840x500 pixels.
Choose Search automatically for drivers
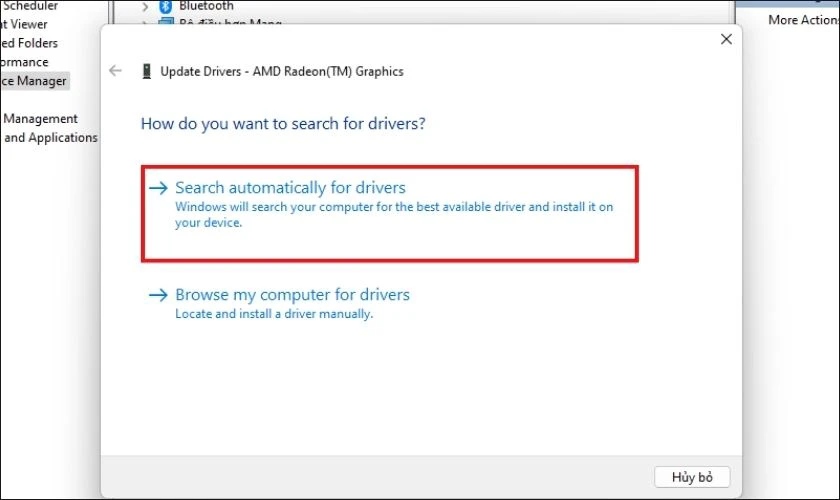coord(389,213)
